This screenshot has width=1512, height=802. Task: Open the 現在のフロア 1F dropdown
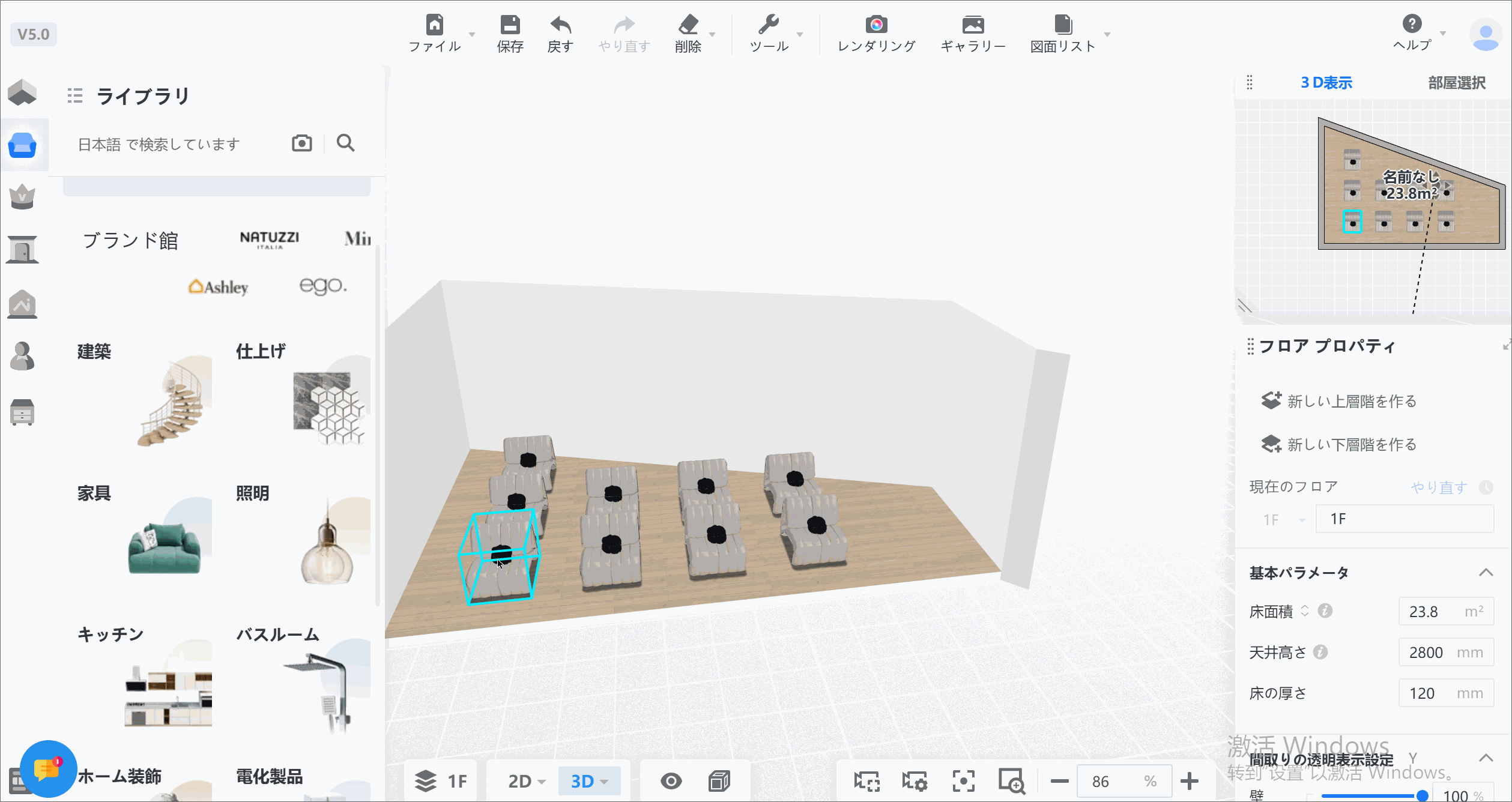tap(1283, 519)
